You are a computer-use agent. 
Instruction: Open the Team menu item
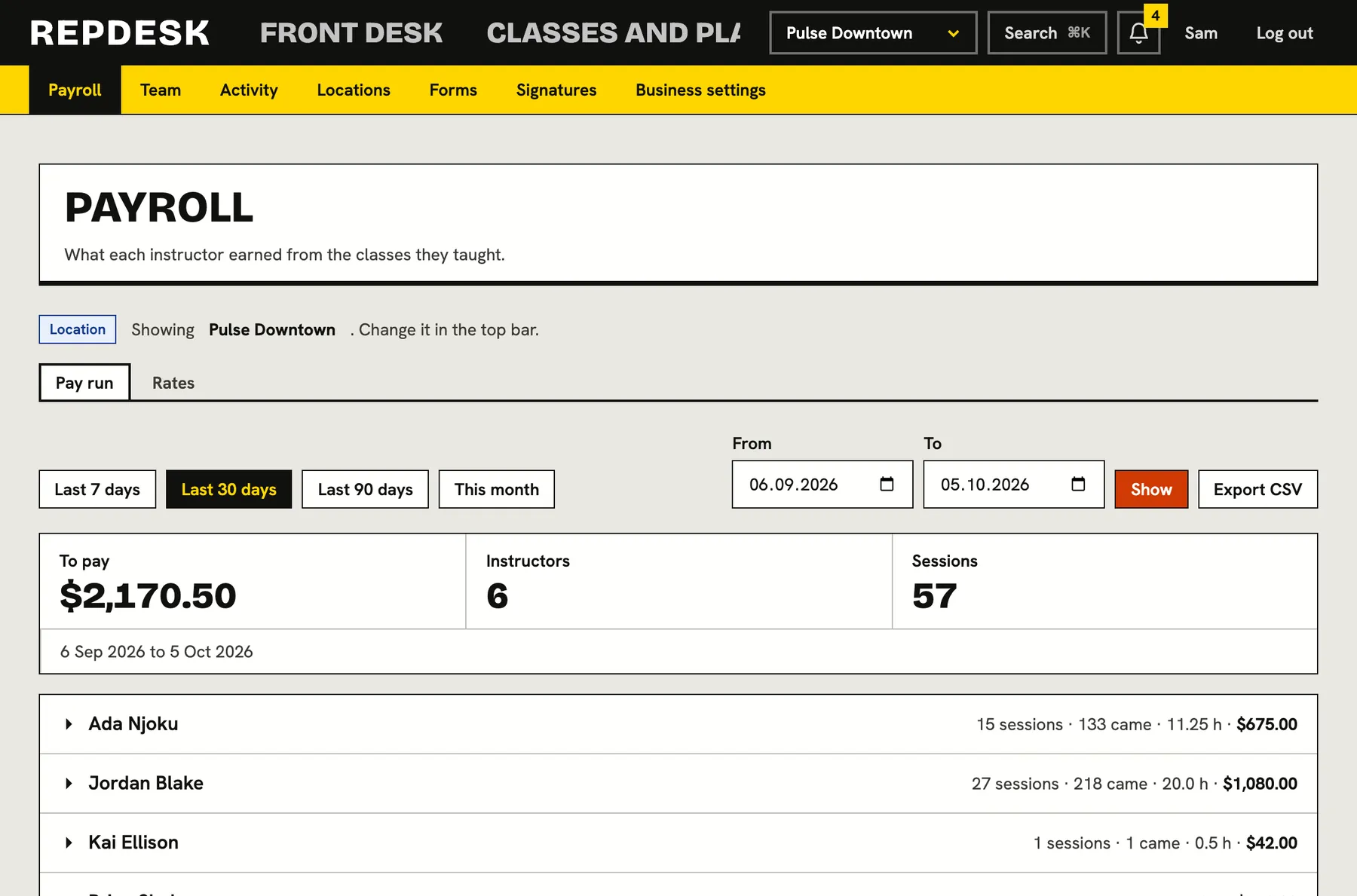point(161,90)
